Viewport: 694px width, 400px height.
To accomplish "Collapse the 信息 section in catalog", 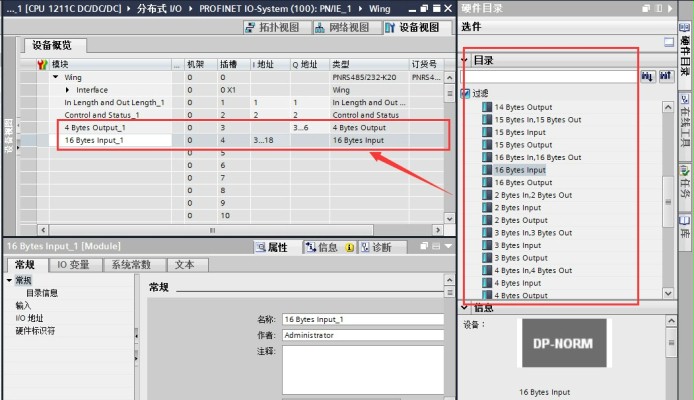I will pos(465,308).
